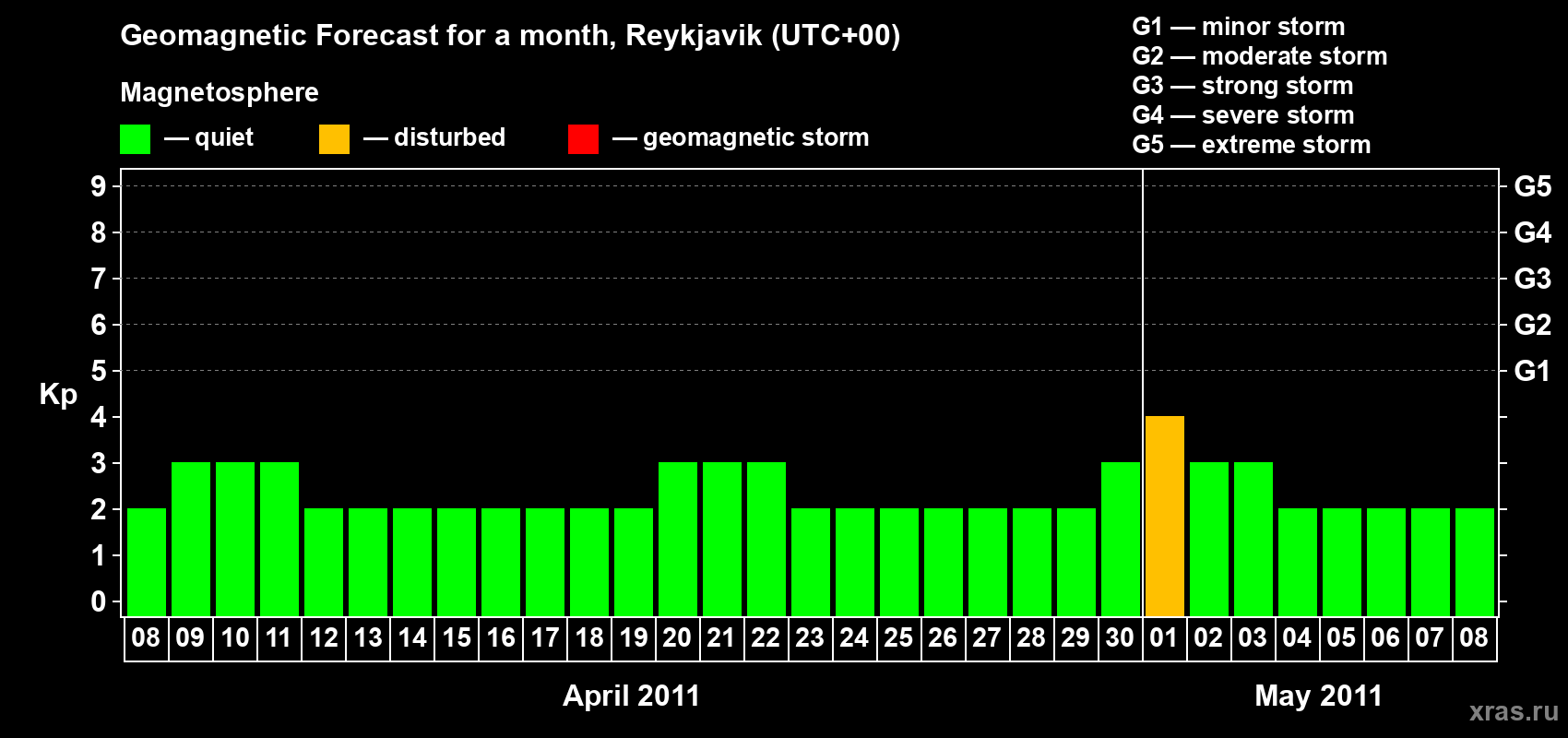1568x738 pixels.
Task: Click the date label 22
Action: (766, 637)
